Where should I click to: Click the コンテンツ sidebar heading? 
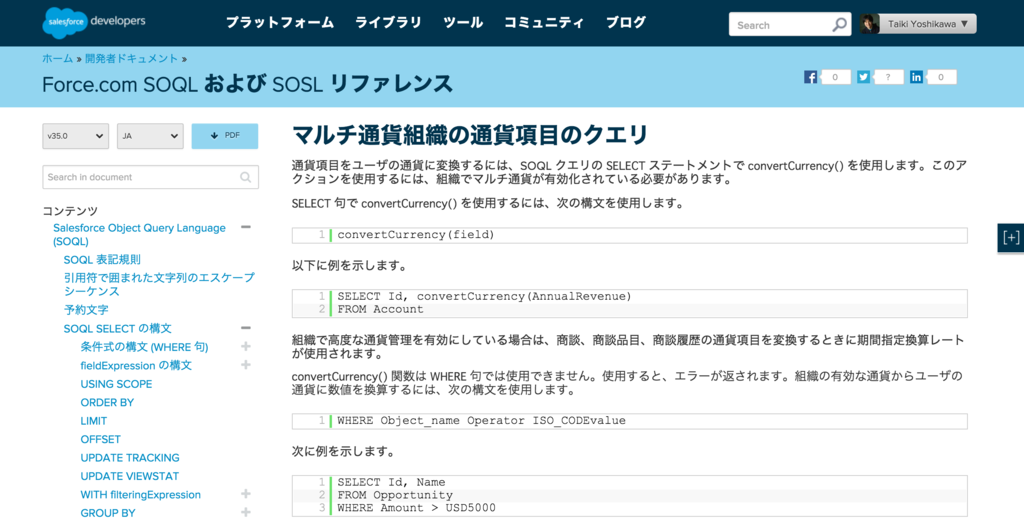70,210
